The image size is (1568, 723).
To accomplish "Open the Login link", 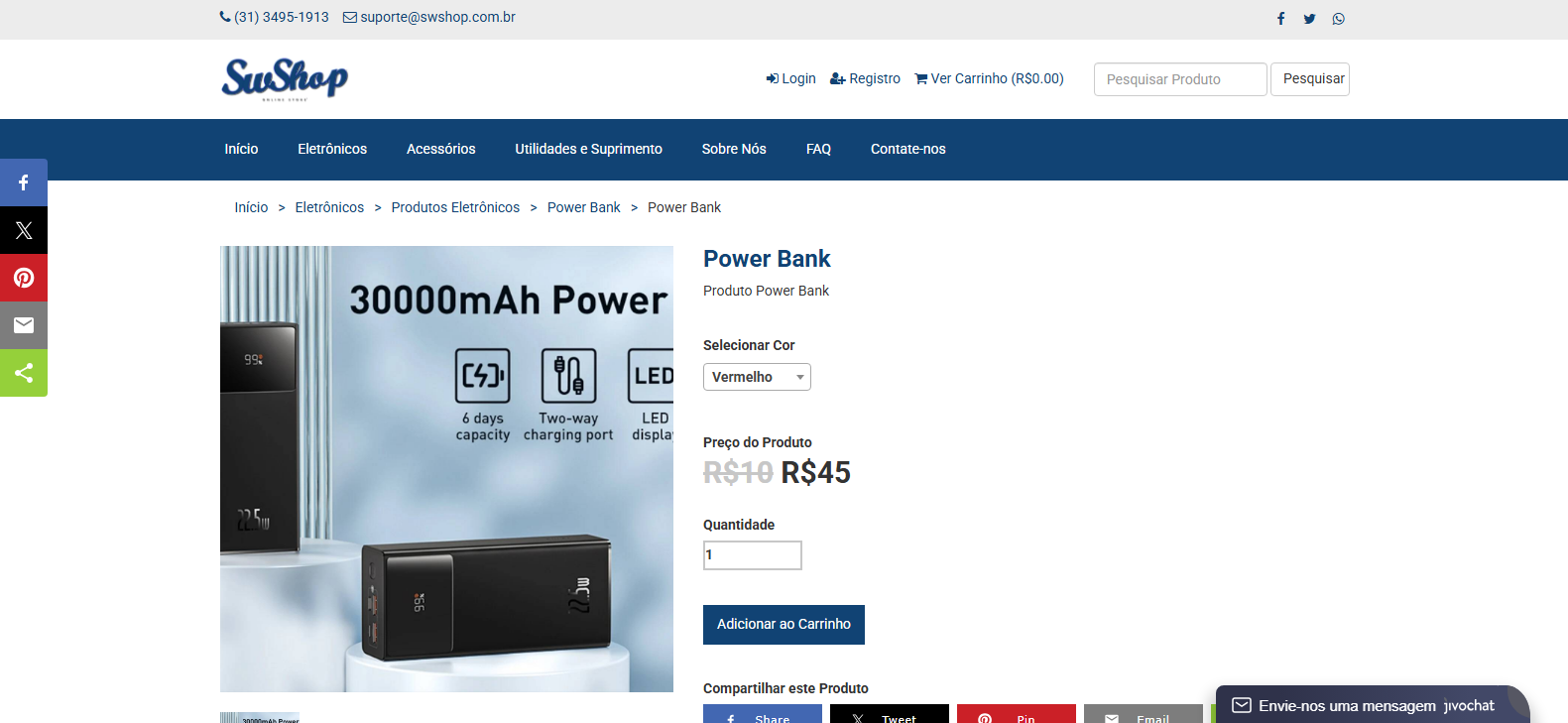I will pyautogui.click(x=790, y=78).
